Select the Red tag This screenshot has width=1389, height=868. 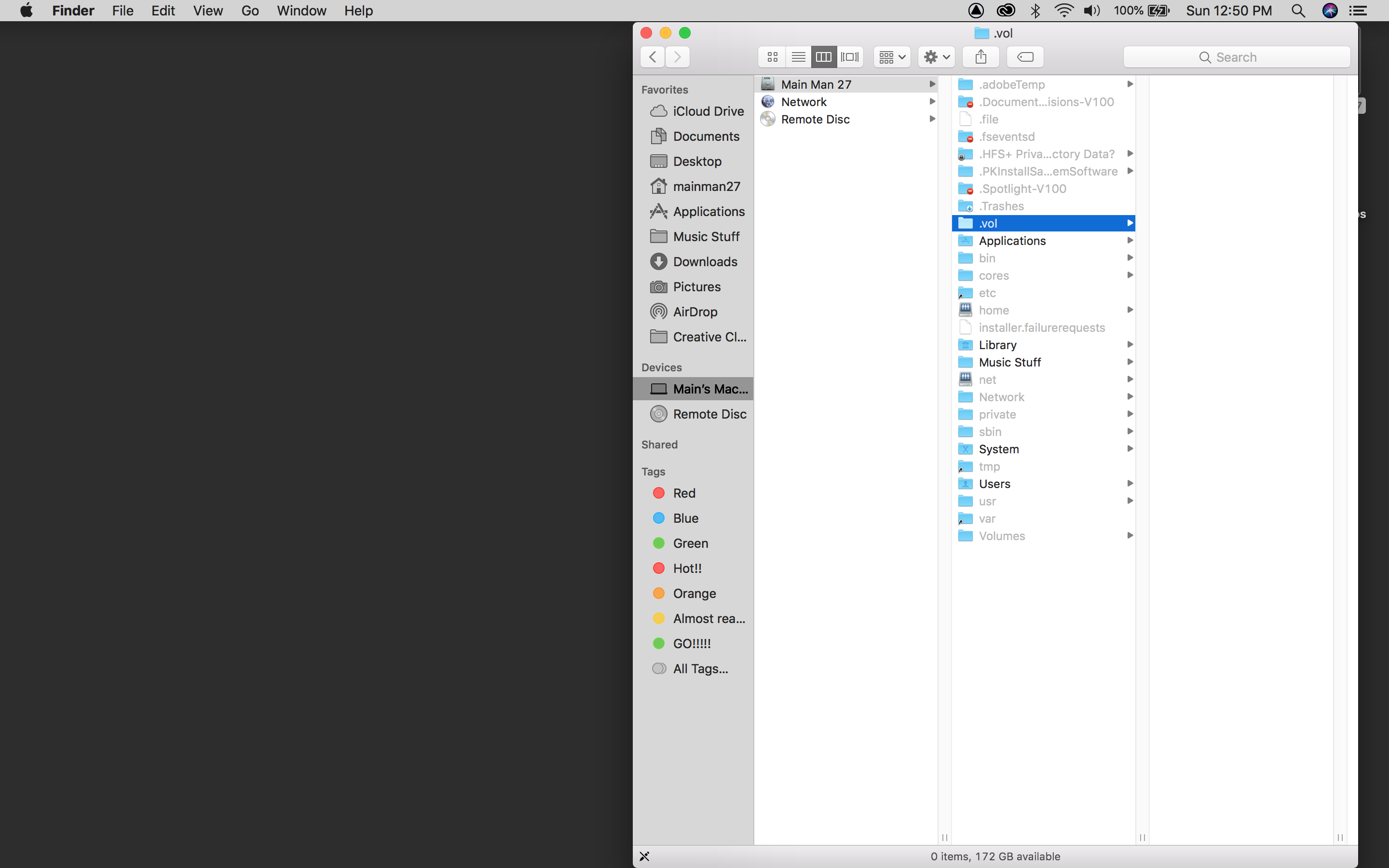point(683,493)
